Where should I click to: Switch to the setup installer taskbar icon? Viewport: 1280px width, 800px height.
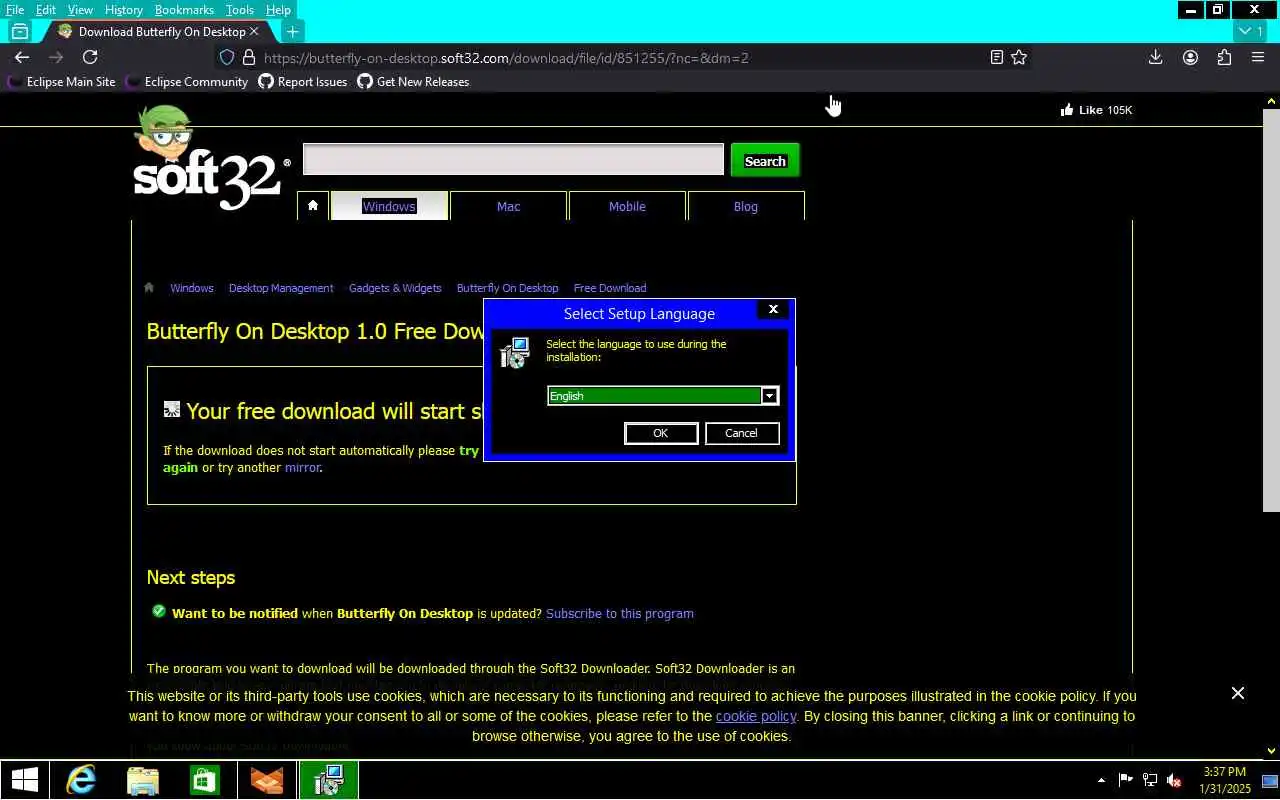pyautogui.click(x=328, y=780)
